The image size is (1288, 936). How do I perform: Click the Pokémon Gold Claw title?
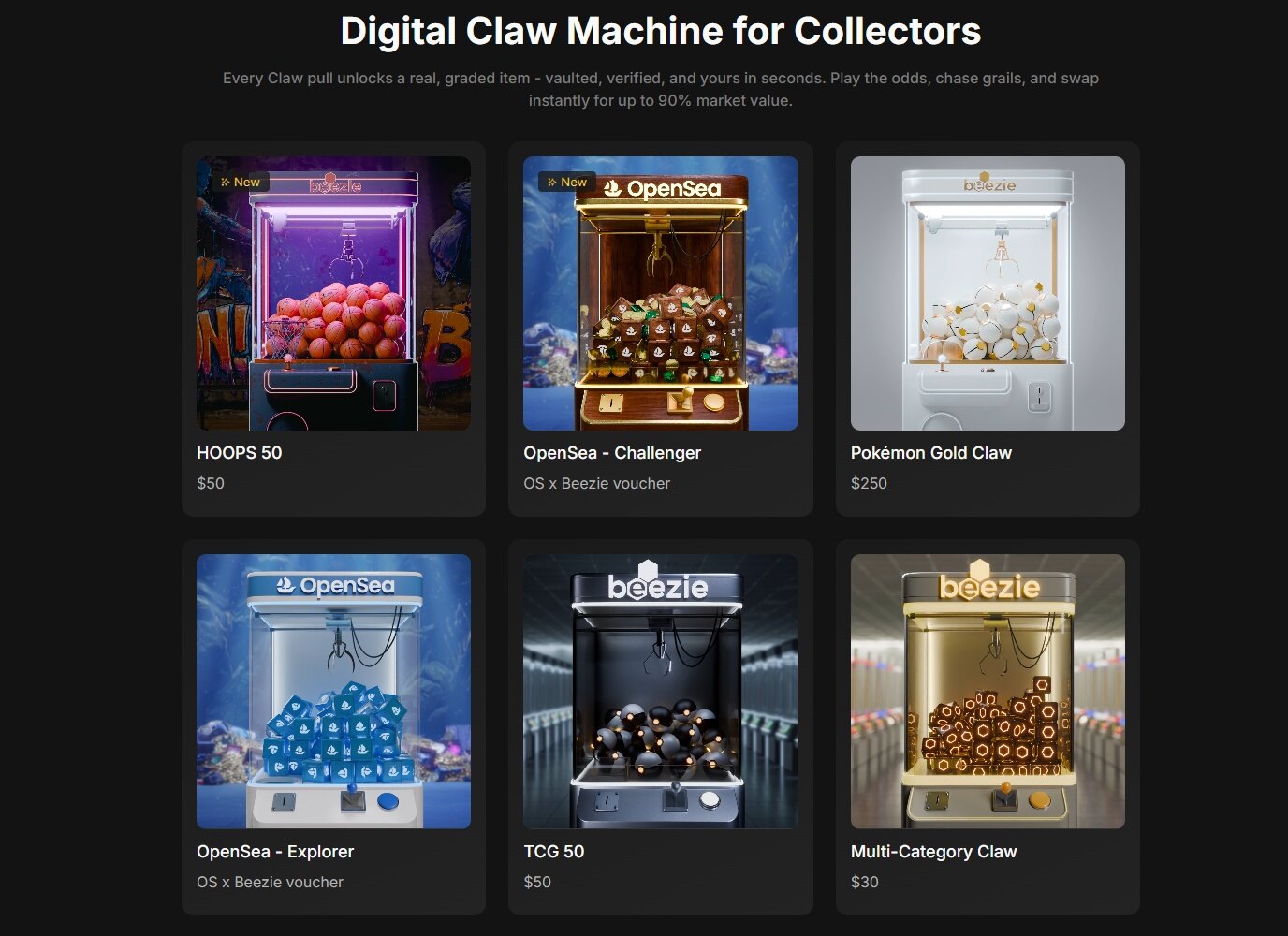pos(931,453)
